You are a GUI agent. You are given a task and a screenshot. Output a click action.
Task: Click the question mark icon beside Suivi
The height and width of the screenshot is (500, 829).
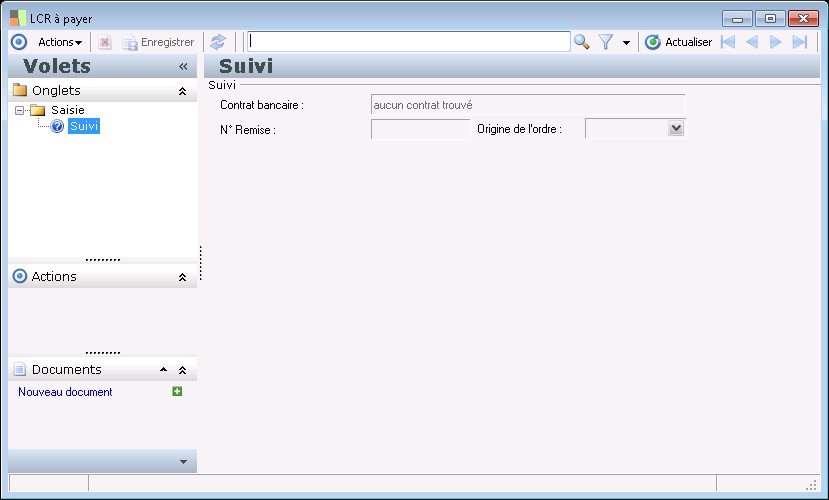(57, 126)
